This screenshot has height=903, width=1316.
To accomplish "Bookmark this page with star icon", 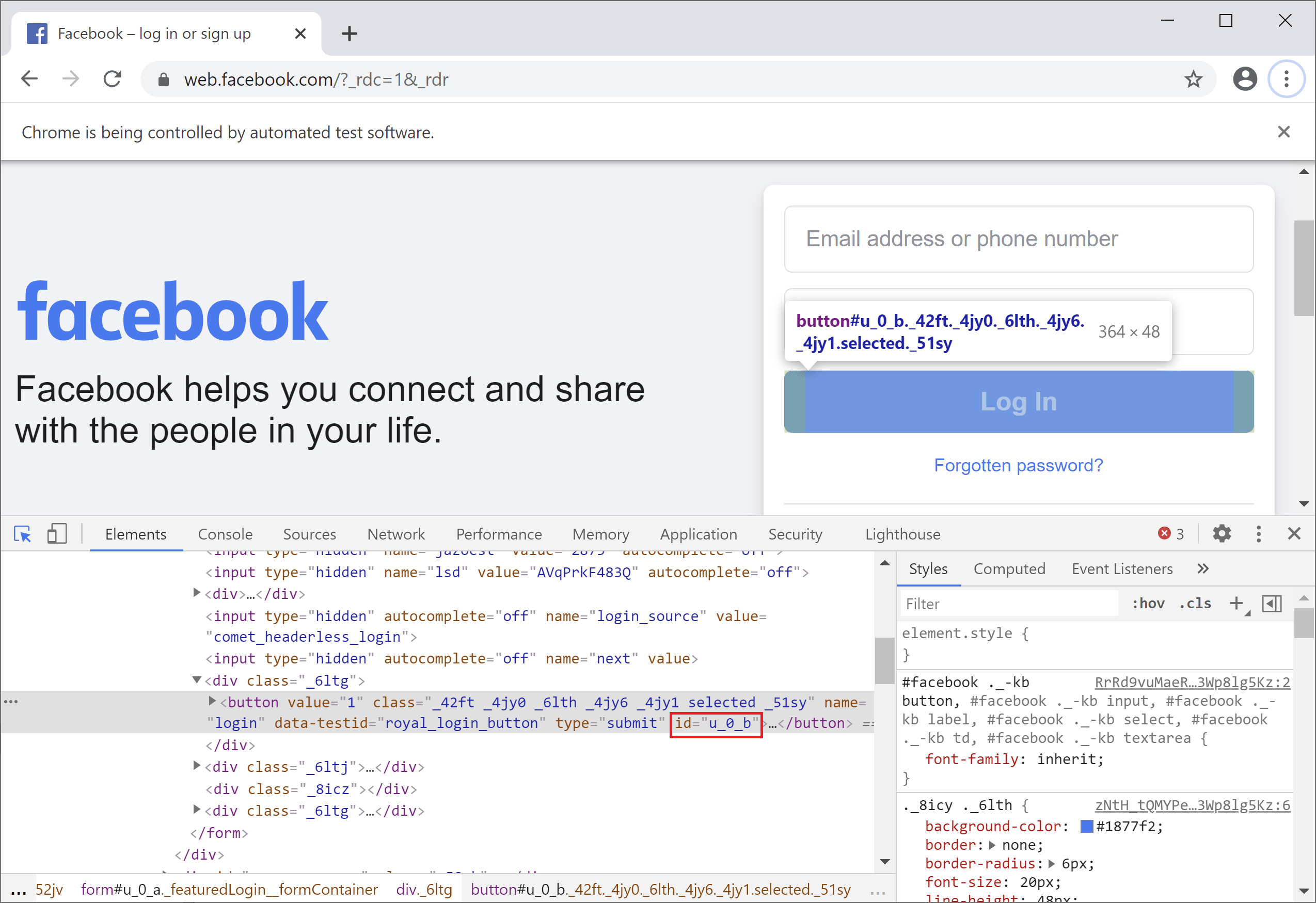I will point(1193,80).
